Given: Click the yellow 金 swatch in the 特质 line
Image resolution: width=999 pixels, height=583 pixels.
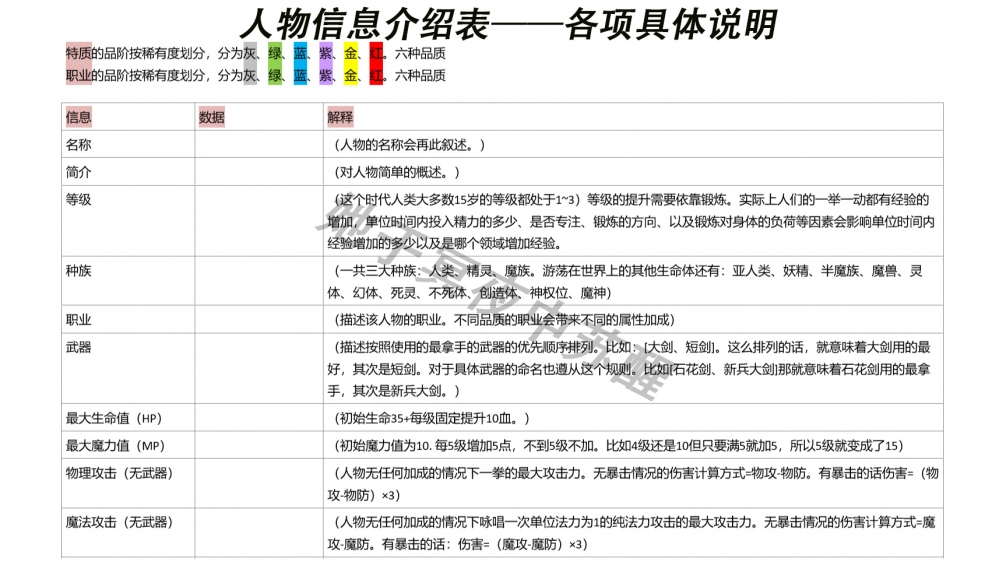Looking at the screenshot, I should click(x=351, y=54).
